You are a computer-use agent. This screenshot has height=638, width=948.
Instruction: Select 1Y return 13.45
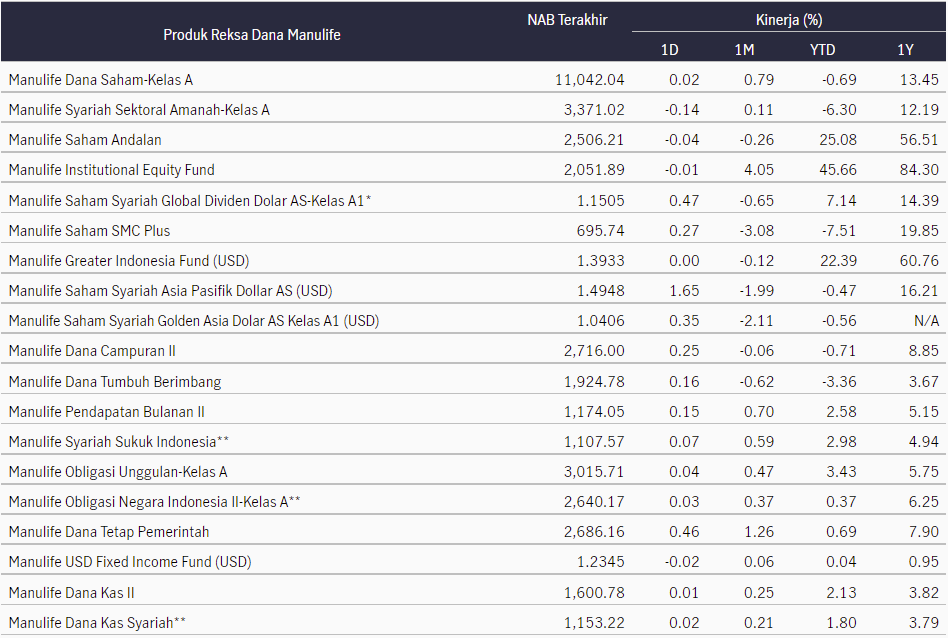(x=919, y=80)
